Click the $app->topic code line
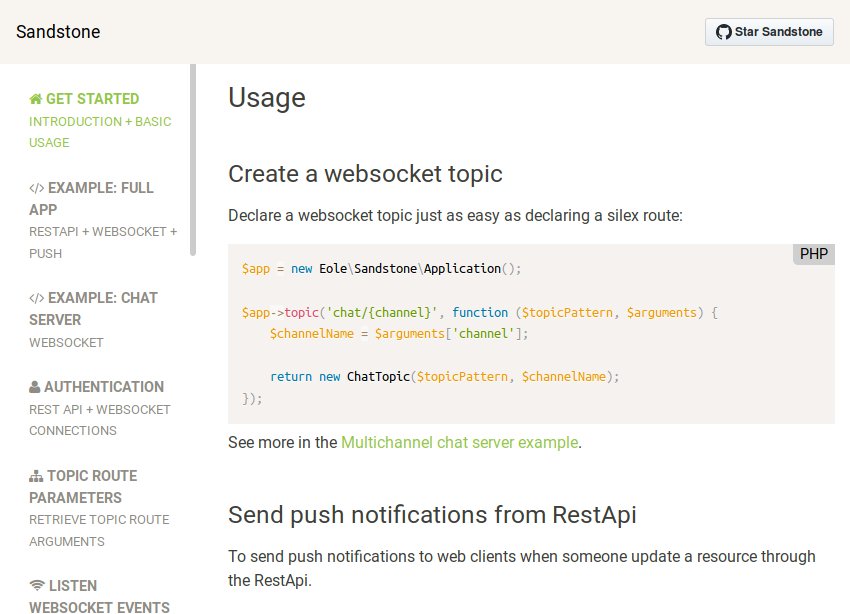This screenshot has width=850, height=614. (480, 313)
